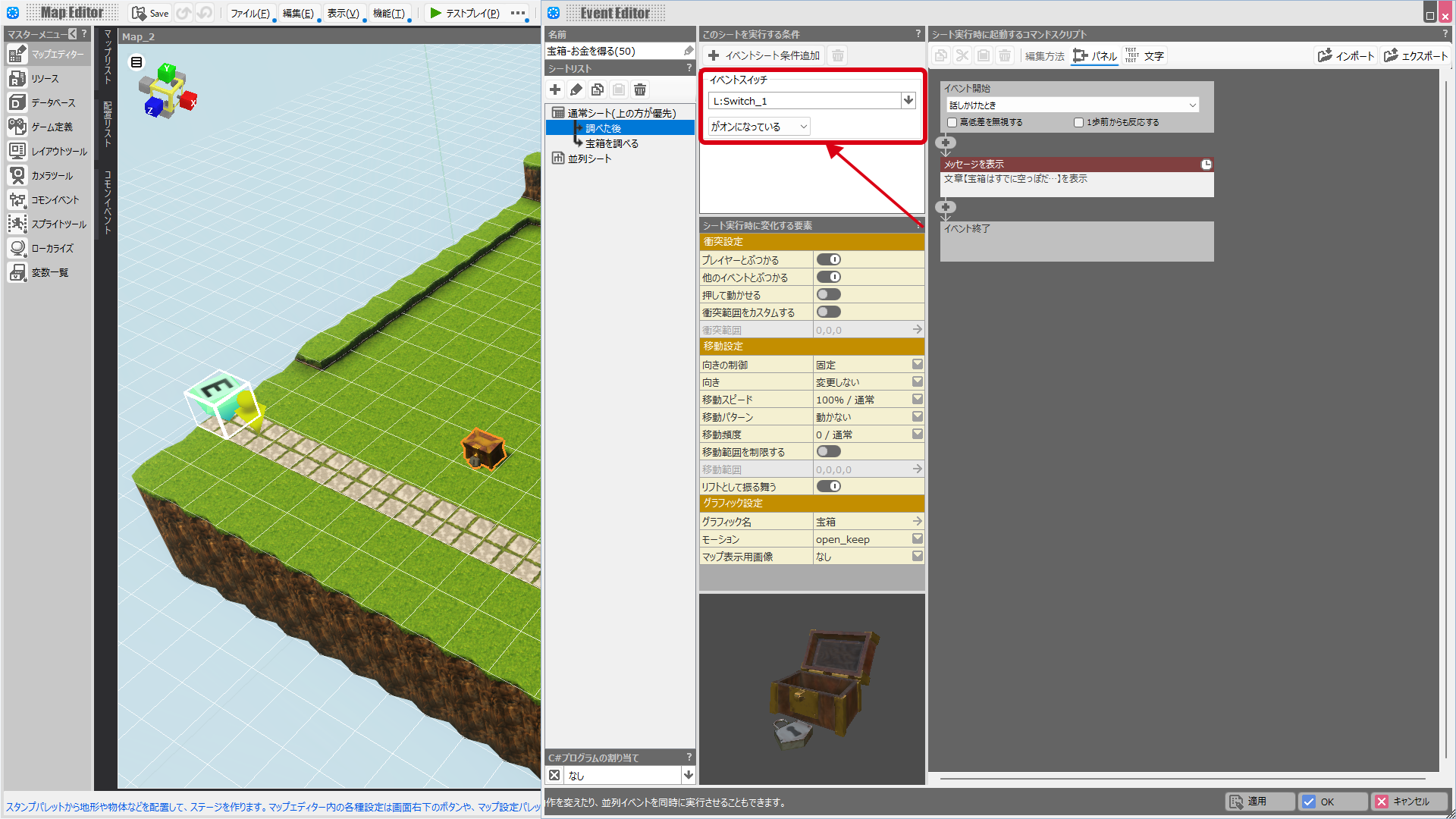Open the コモンイベント common event tool
This screenshot has height=819, width=1456.
click(x=47, y=200)
